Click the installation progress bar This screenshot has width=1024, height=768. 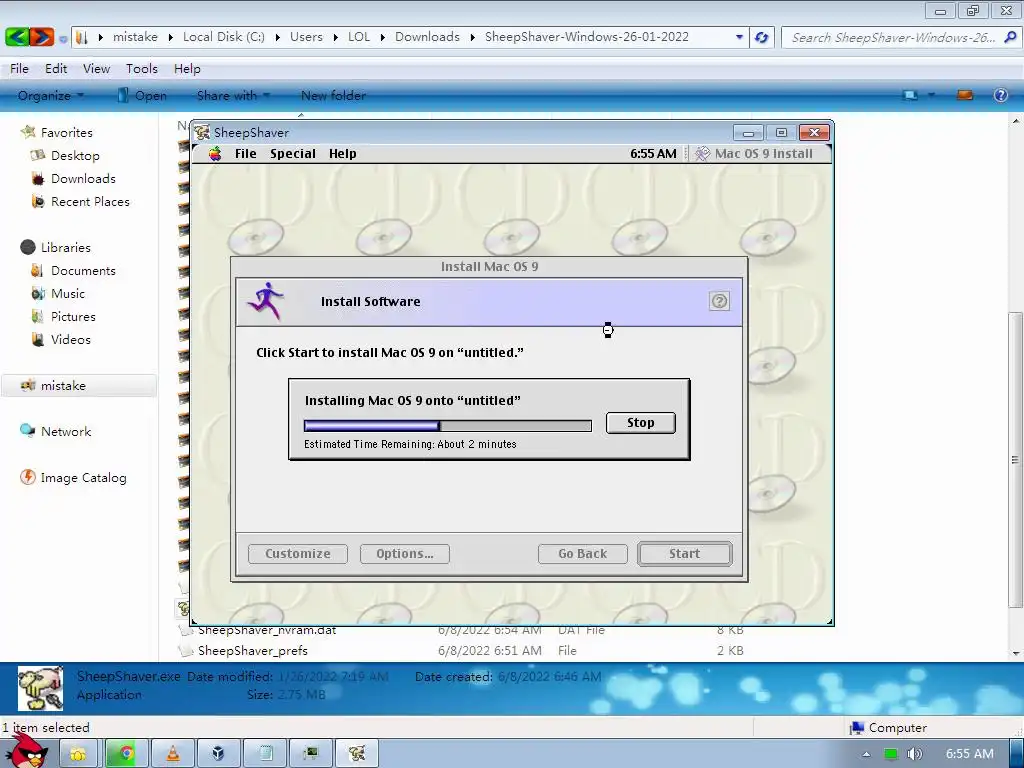(x=448, y=426)
